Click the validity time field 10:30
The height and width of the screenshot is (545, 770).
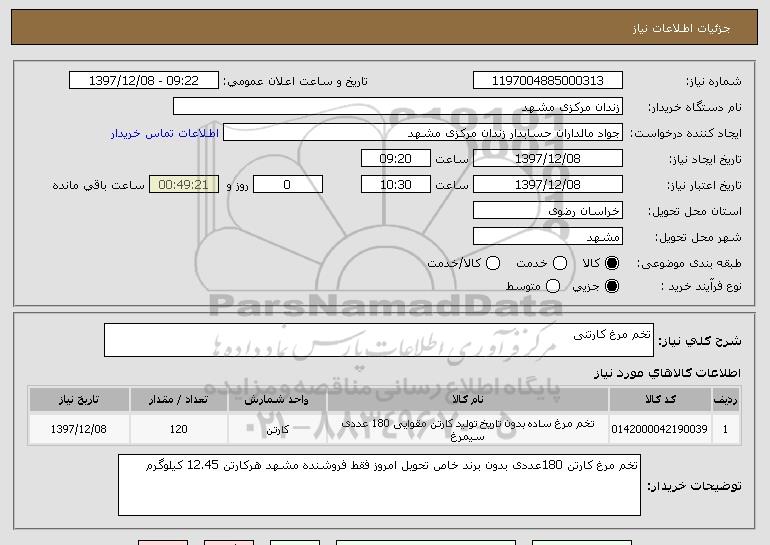tap(396, 185)
